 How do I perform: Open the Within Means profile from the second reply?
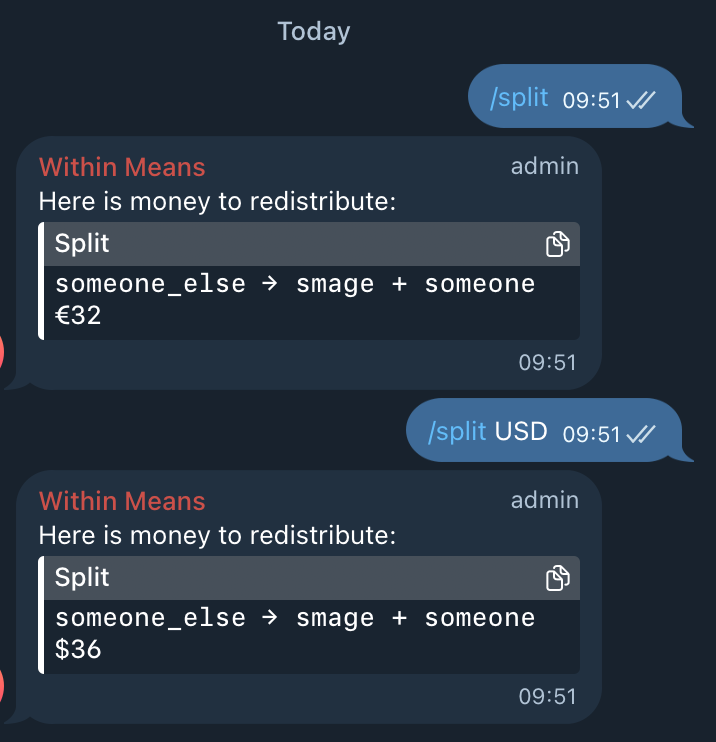pos(122,501)
